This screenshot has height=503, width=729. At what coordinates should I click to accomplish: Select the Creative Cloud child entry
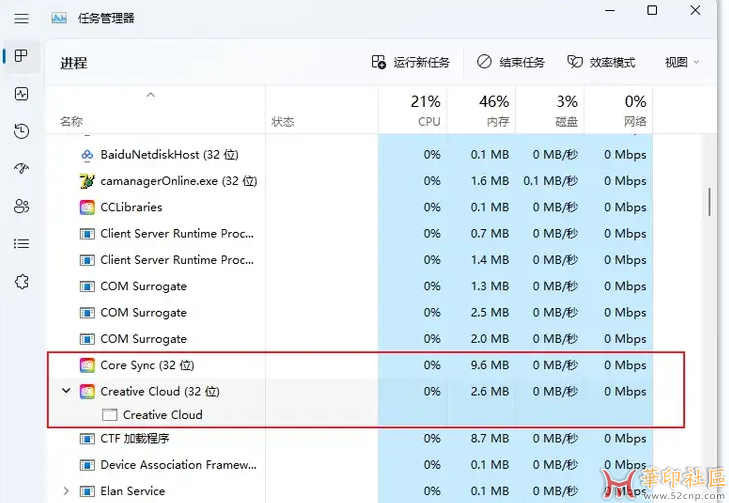click(162, 415)
